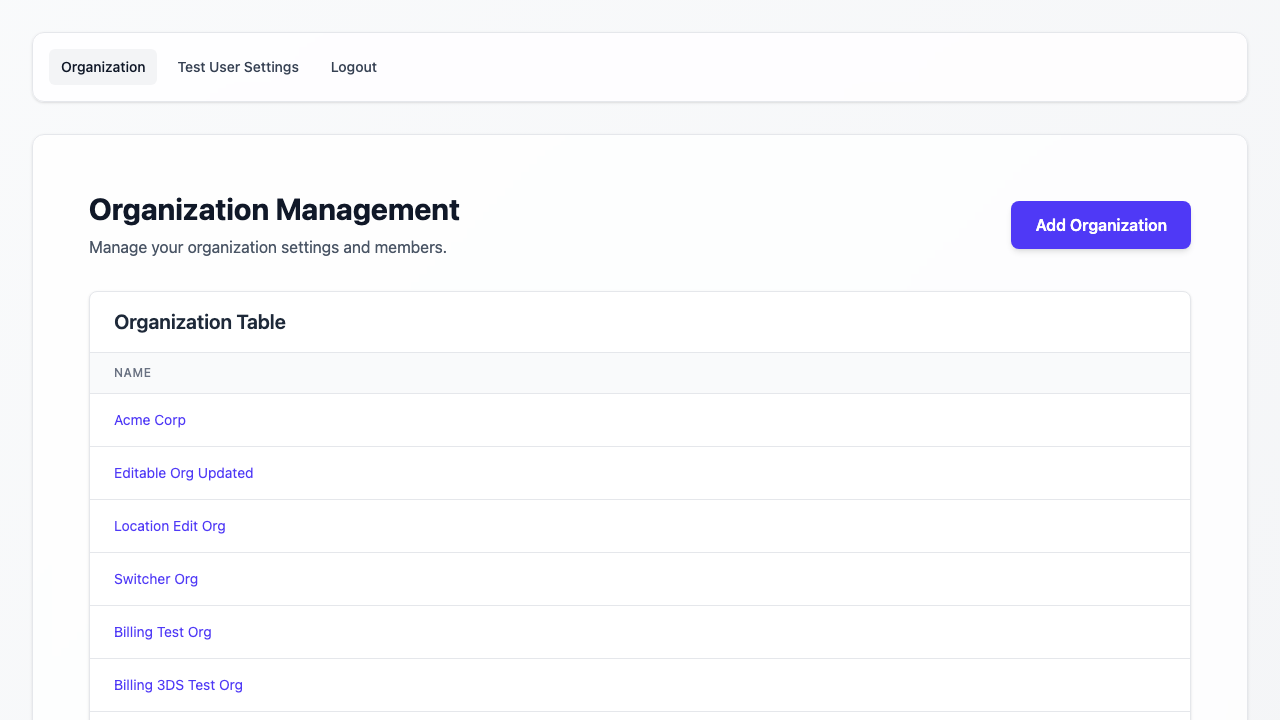This screenshot has width=1280, height=720.
Task: Open the Acme Corp organization
Action: pos(150,420)
